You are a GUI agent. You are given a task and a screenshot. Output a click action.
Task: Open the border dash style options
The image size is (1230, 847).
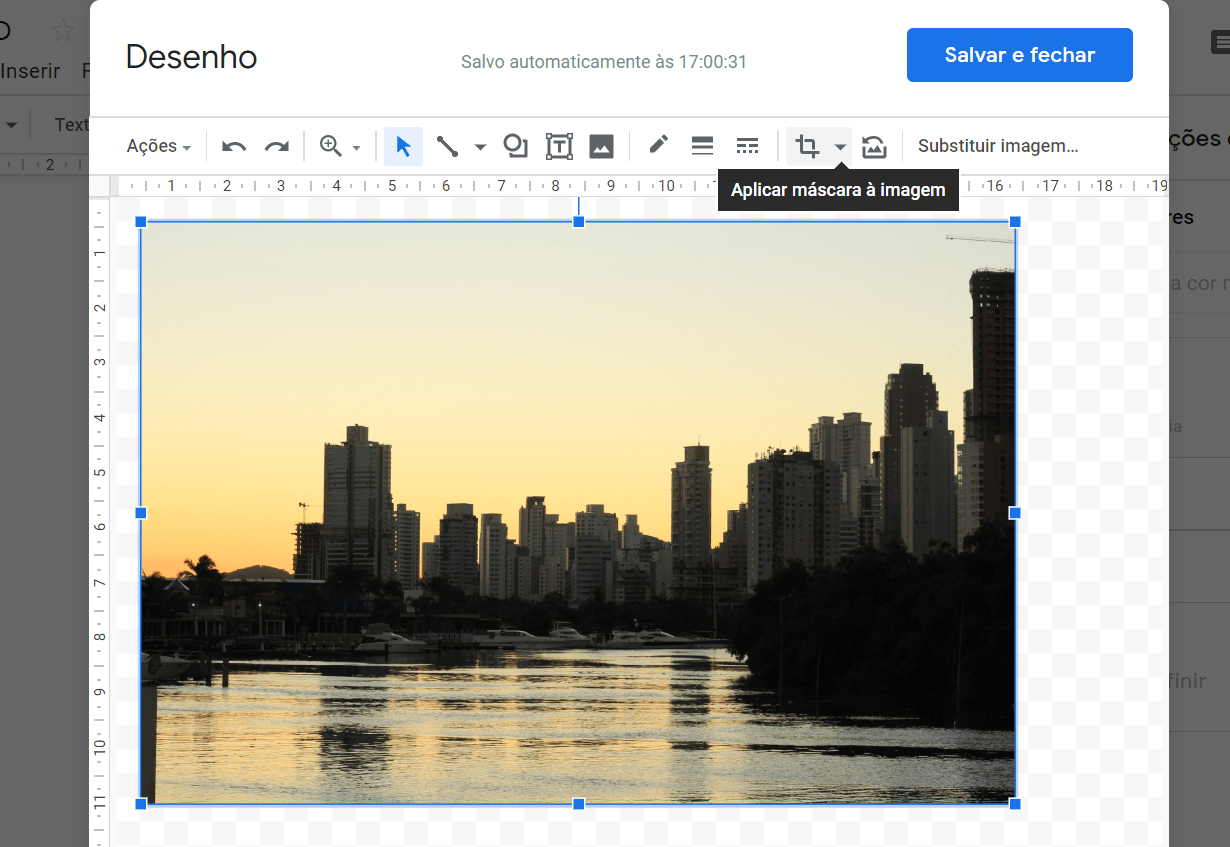[x=747, y=147]
